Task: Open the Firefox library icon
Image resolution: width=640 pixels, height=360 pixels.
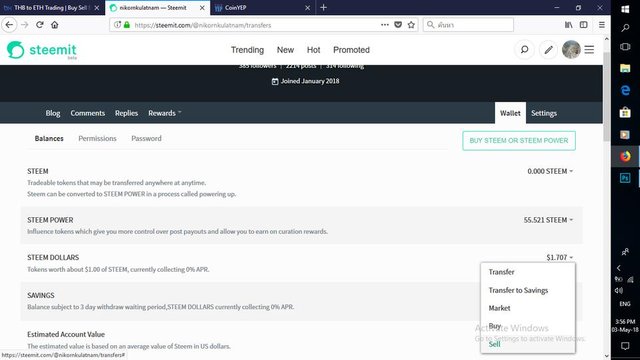Action: [x=568, y=25]
